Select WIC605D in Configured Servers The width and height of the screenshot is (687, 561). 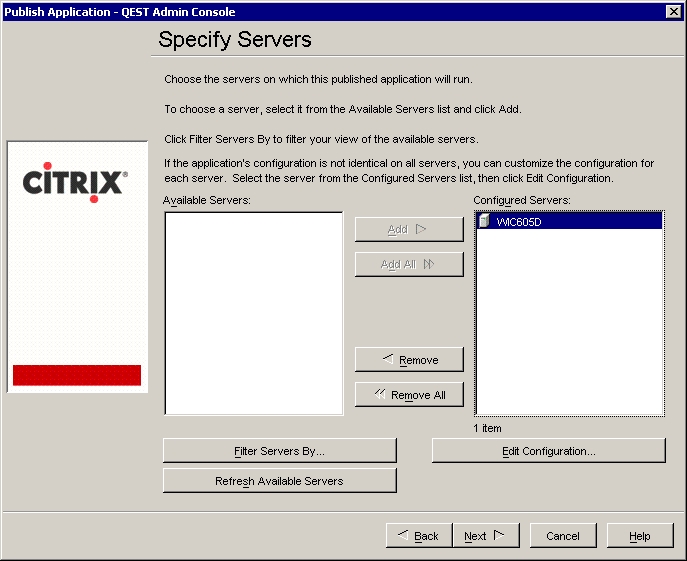click(519, 222)
